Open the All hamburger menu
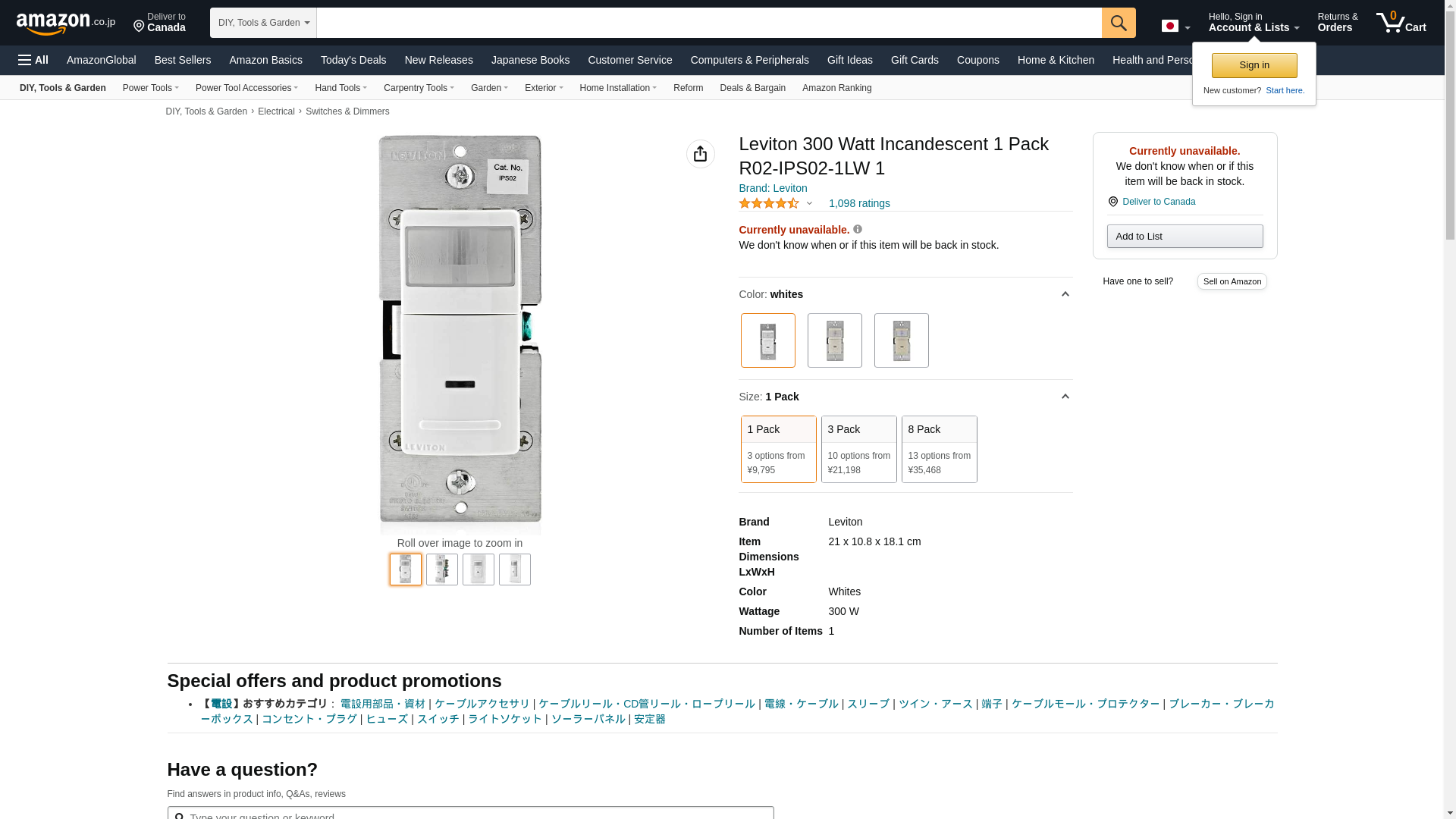The image size is (1456, 819). (33, 60)
